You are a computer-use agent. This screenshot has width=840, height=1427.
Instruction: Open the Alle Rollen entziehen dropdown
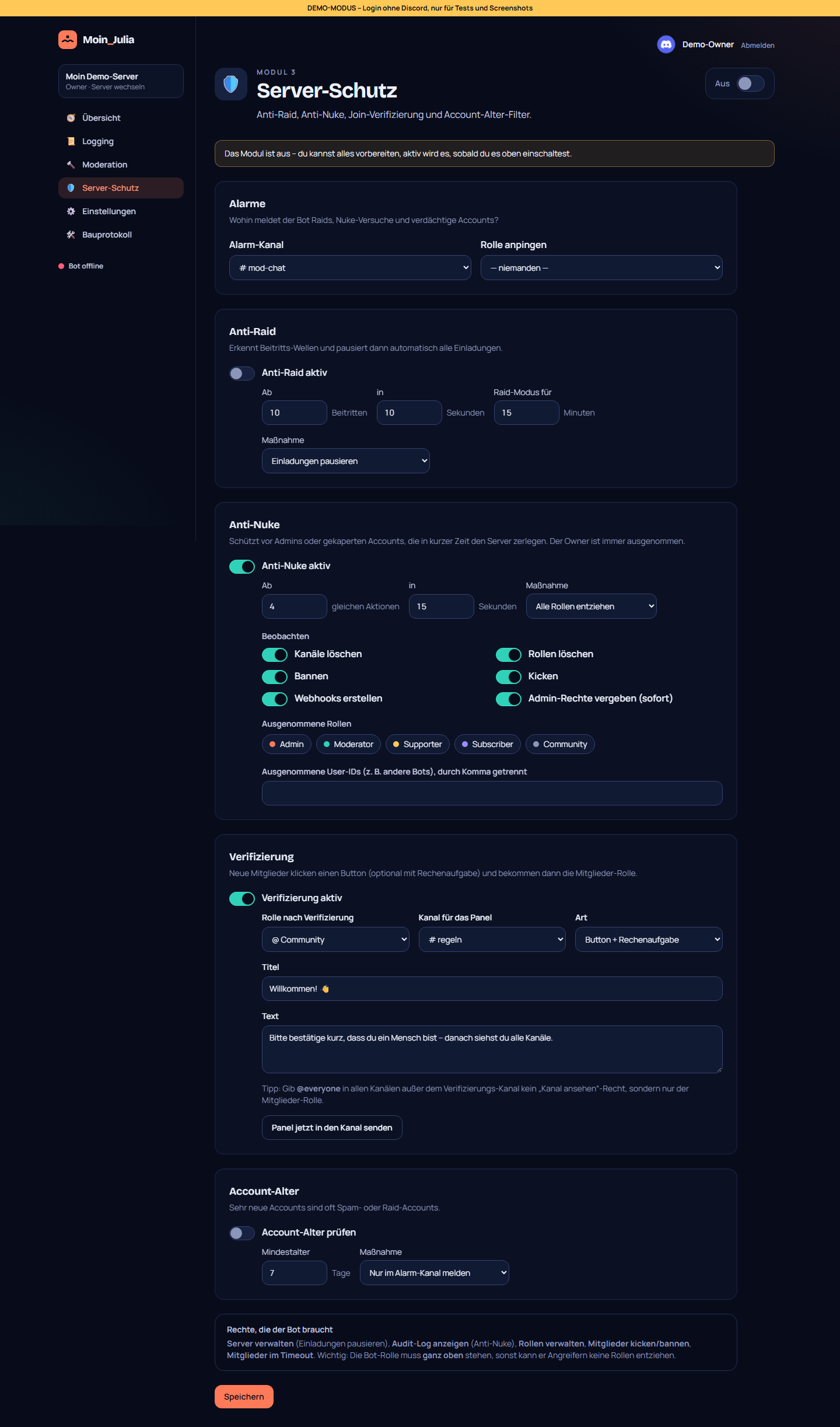[x=591, y=606]
